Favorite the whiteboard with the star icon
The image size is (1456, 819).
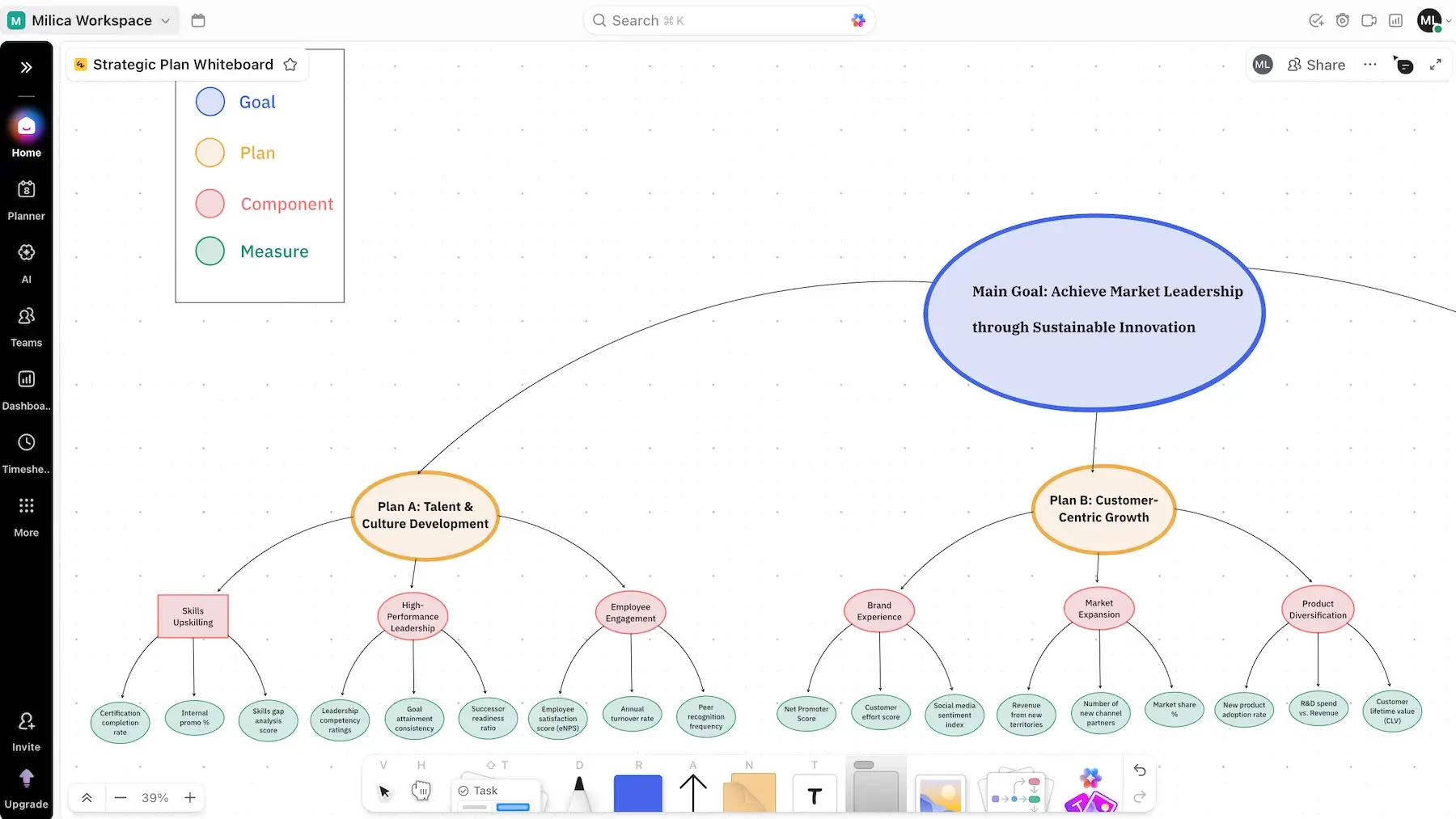click(290, 65)
